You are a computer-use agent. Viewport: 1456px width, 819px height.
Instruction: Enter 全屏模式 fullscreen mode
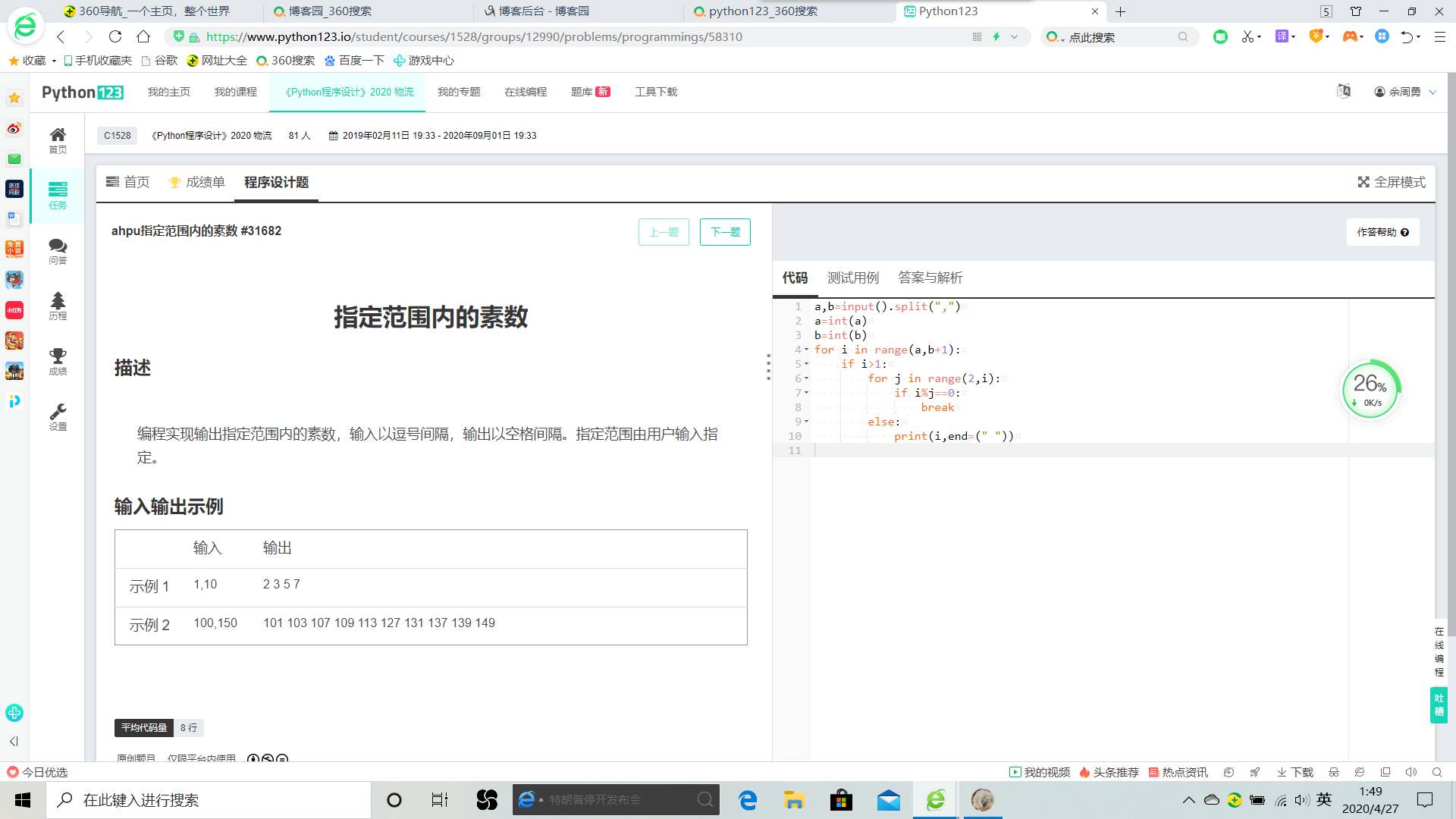click(x=1392, y=182)
